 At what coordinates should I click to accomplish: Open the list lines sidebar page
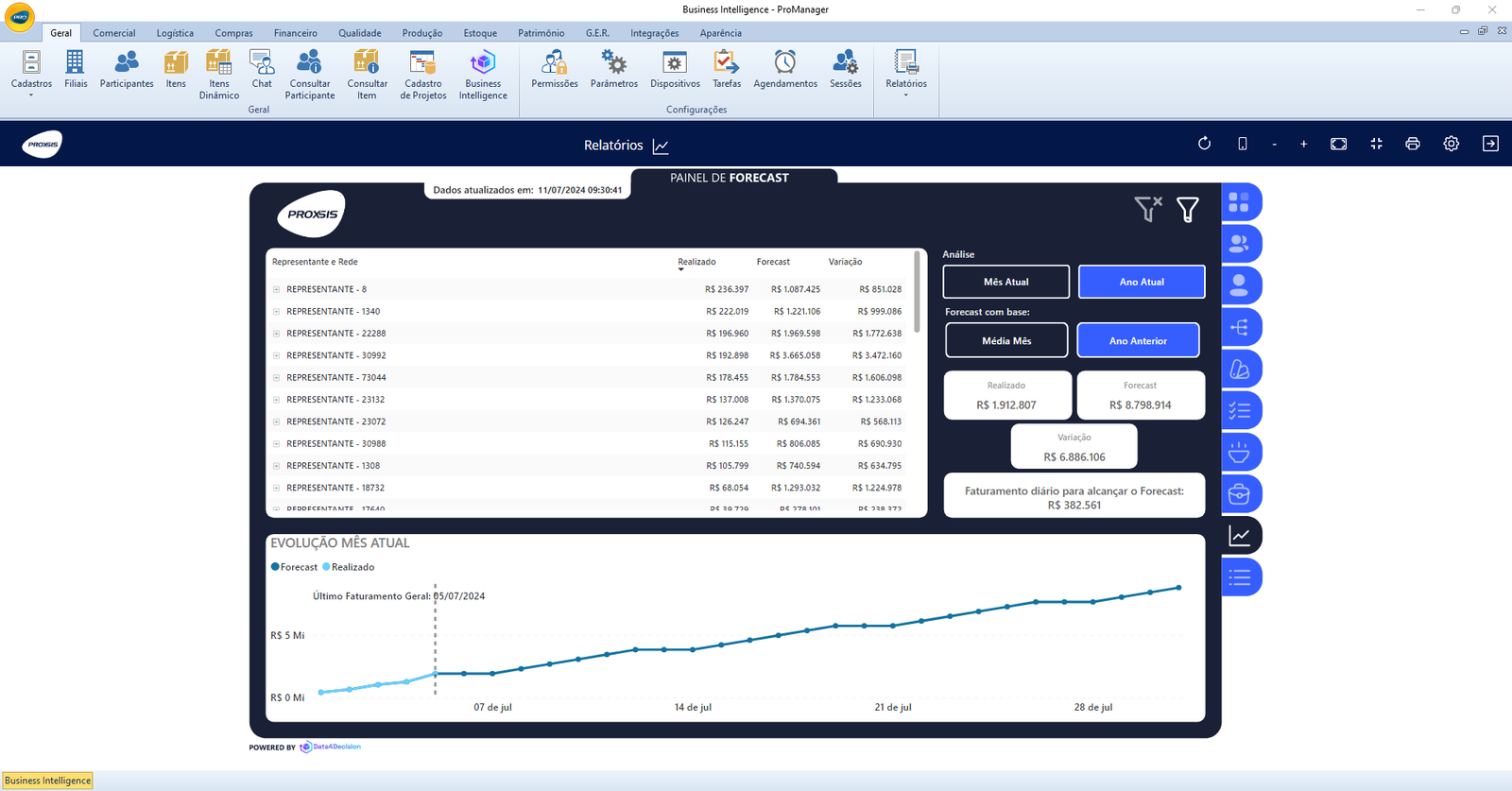tap(1241, 576)
